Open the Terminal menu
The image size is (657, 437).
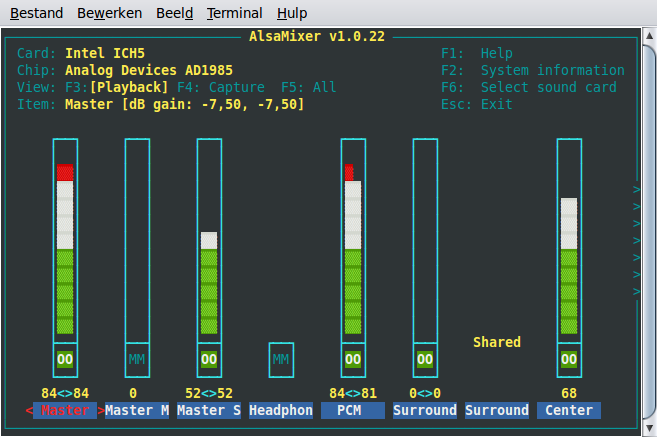point(234,14)
